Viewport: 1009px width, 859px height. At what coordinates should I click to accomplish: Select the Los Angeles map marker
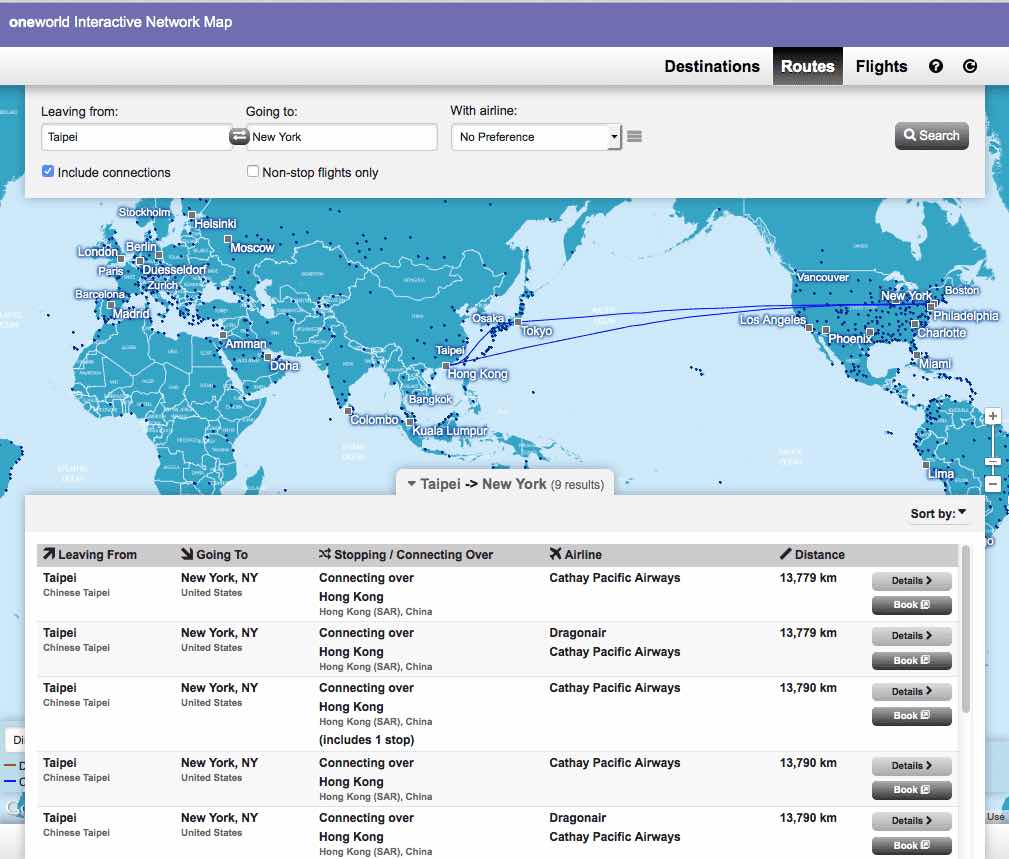(810, 328)
